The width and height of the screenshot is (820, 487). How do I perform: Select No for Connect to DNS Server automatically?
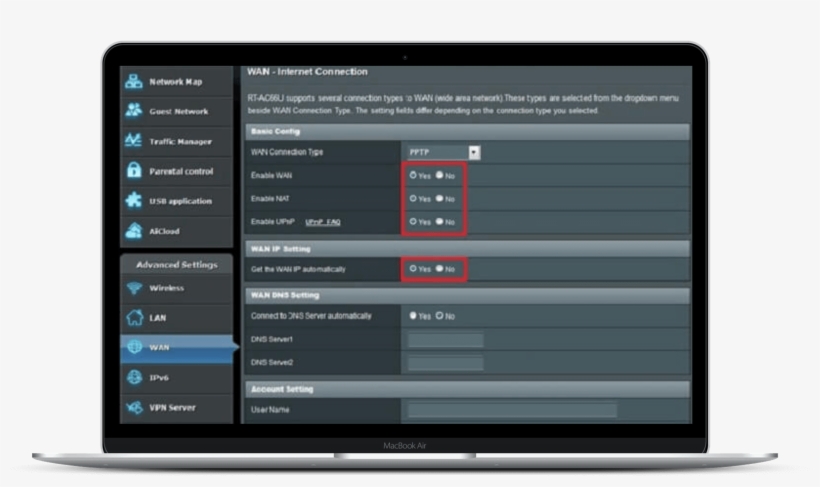tap(439, 315)
